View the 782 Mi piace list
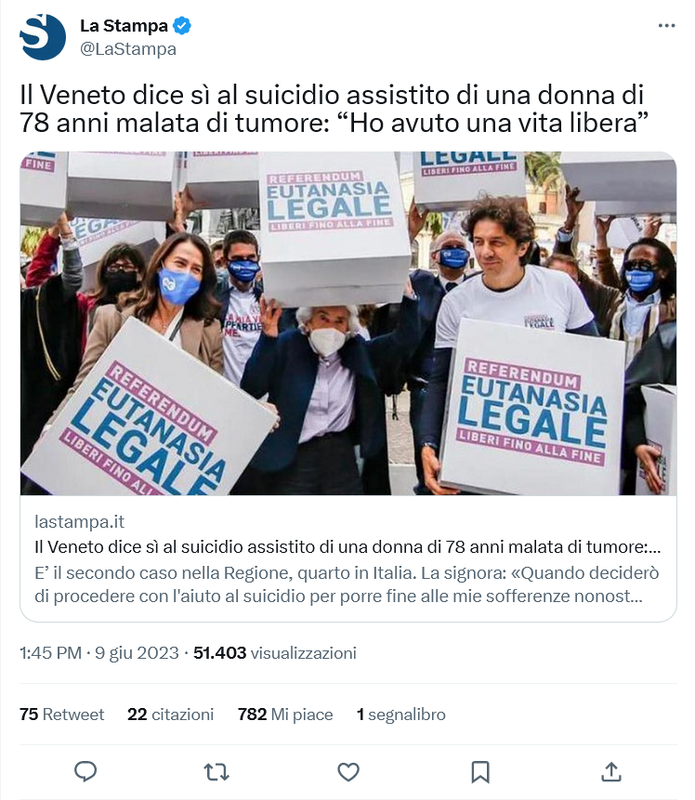 [x=285, y=714]
